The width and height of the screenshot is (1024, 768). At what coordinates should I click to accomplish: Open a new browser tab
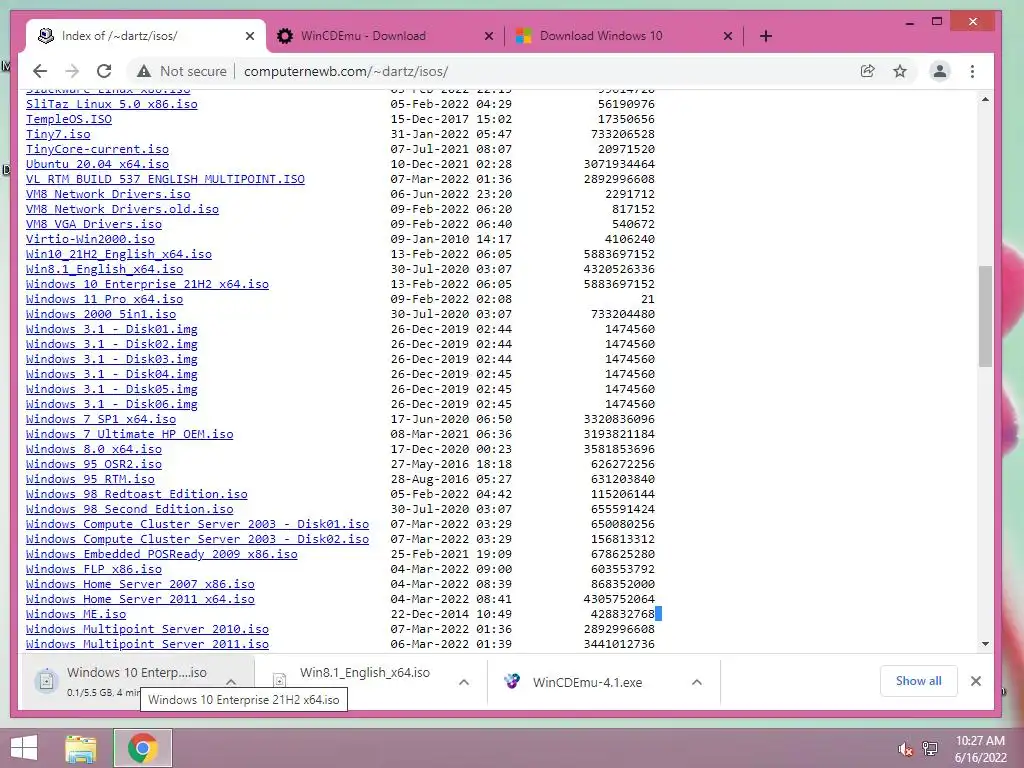pos(766,36)
